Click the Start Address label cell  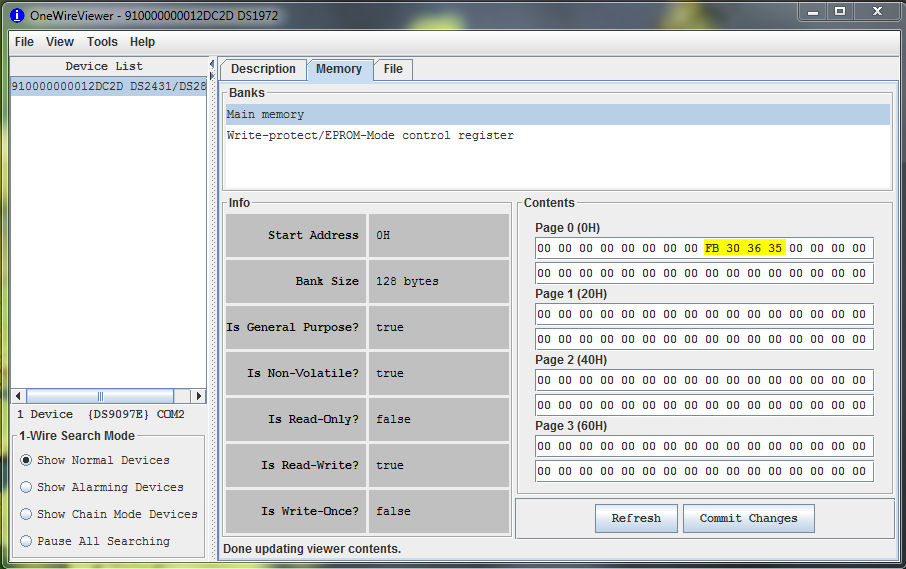[x=296, y=235]
